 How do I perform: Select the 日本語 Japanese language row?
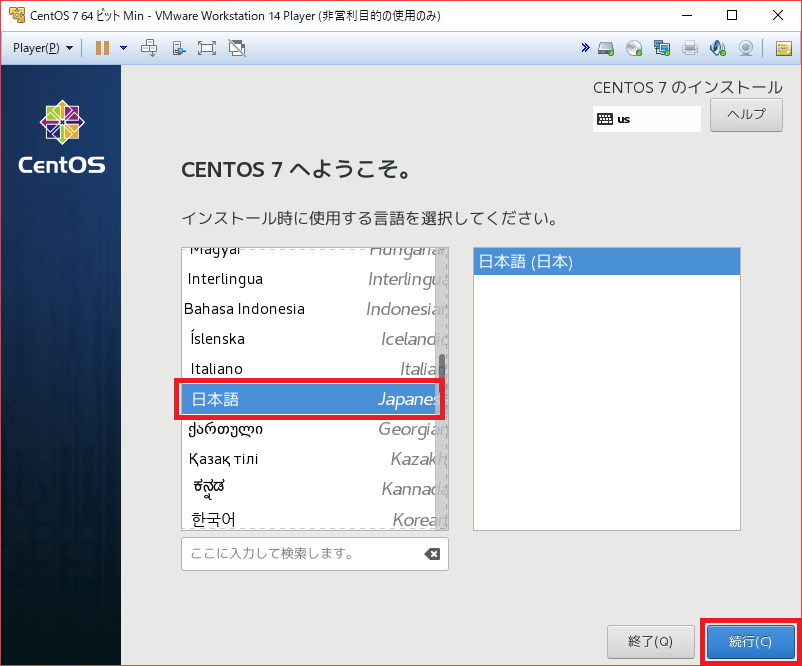coord(310,399)
